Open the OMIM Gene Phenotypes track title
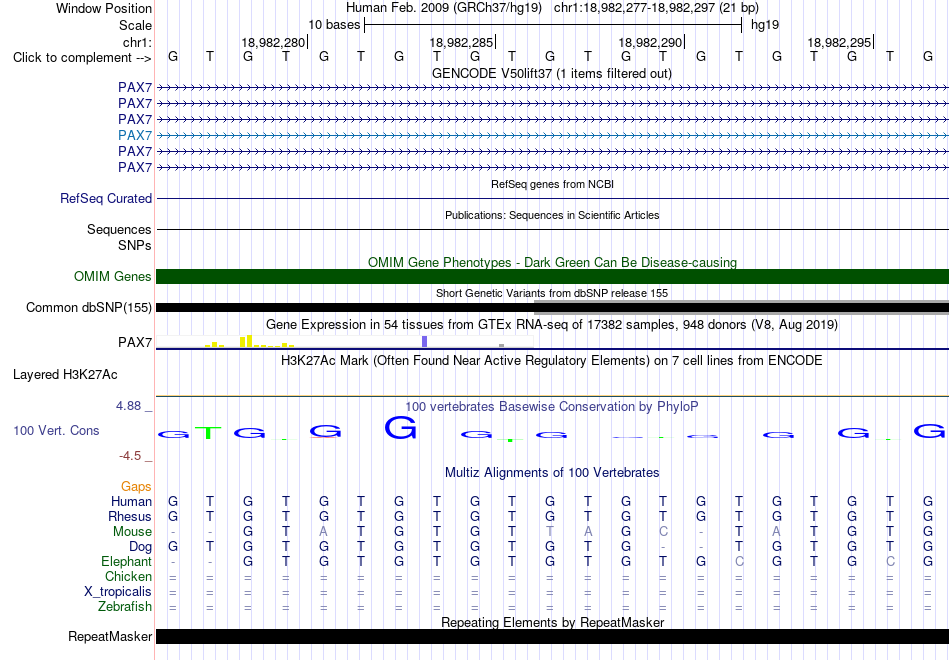The image size is (950, 660). [552, 262]
